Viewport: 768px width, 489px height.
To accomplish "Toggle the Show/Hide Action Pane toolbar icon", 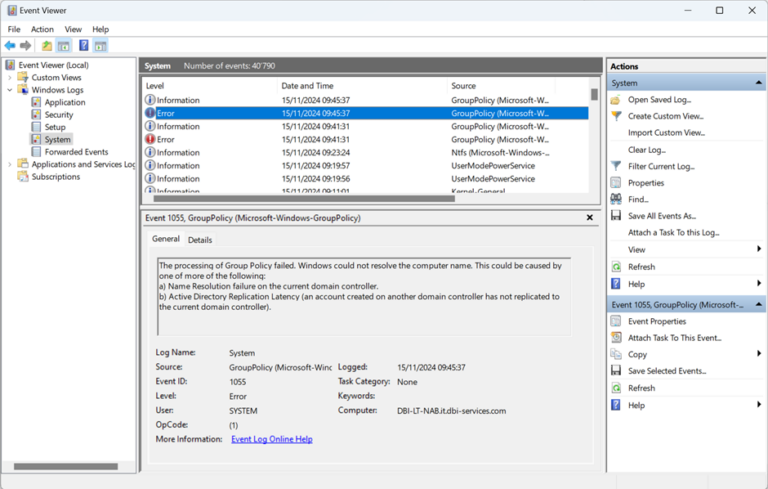I will (101, 46).
